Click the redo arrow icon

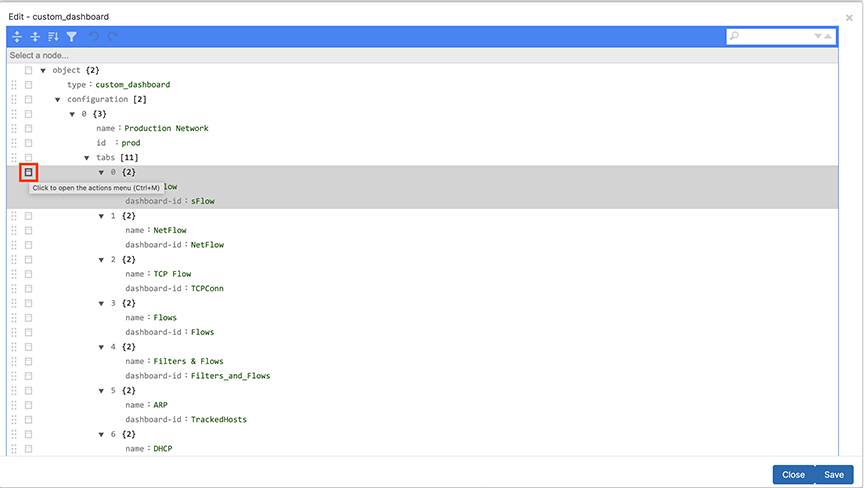coord(112,37)
